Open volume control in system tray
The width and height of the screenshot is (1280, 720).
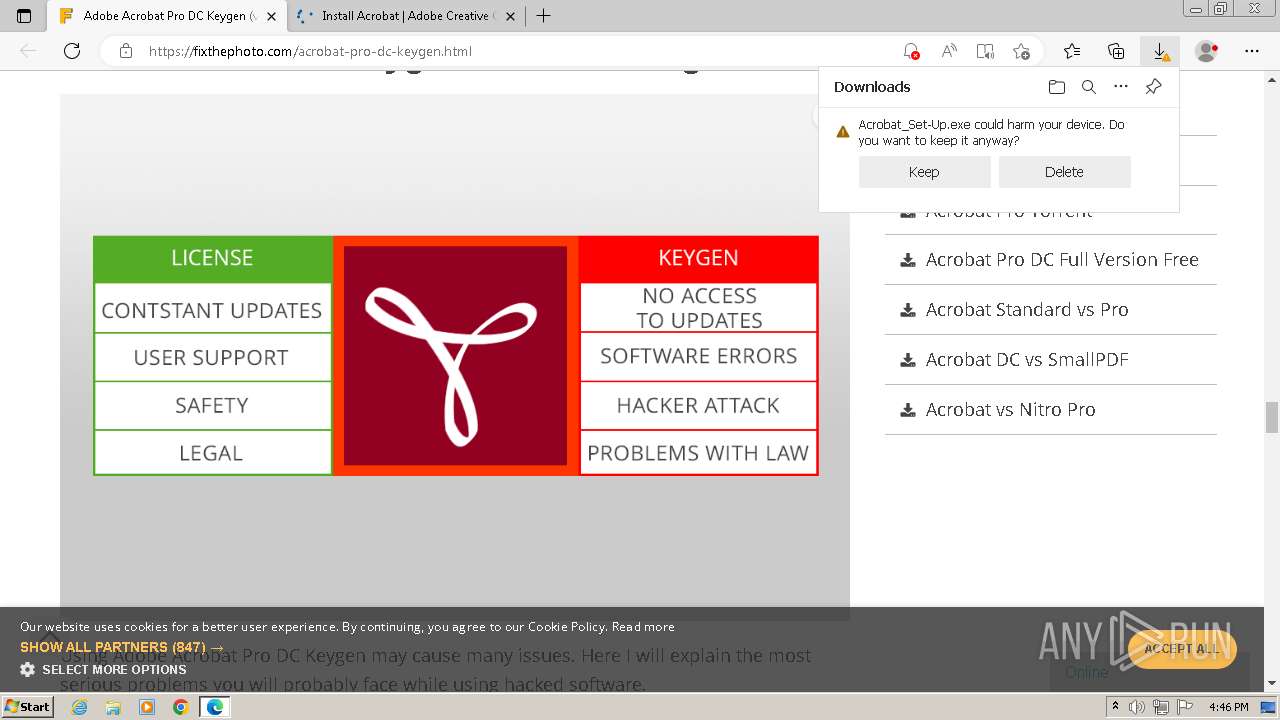[1138, 707]
